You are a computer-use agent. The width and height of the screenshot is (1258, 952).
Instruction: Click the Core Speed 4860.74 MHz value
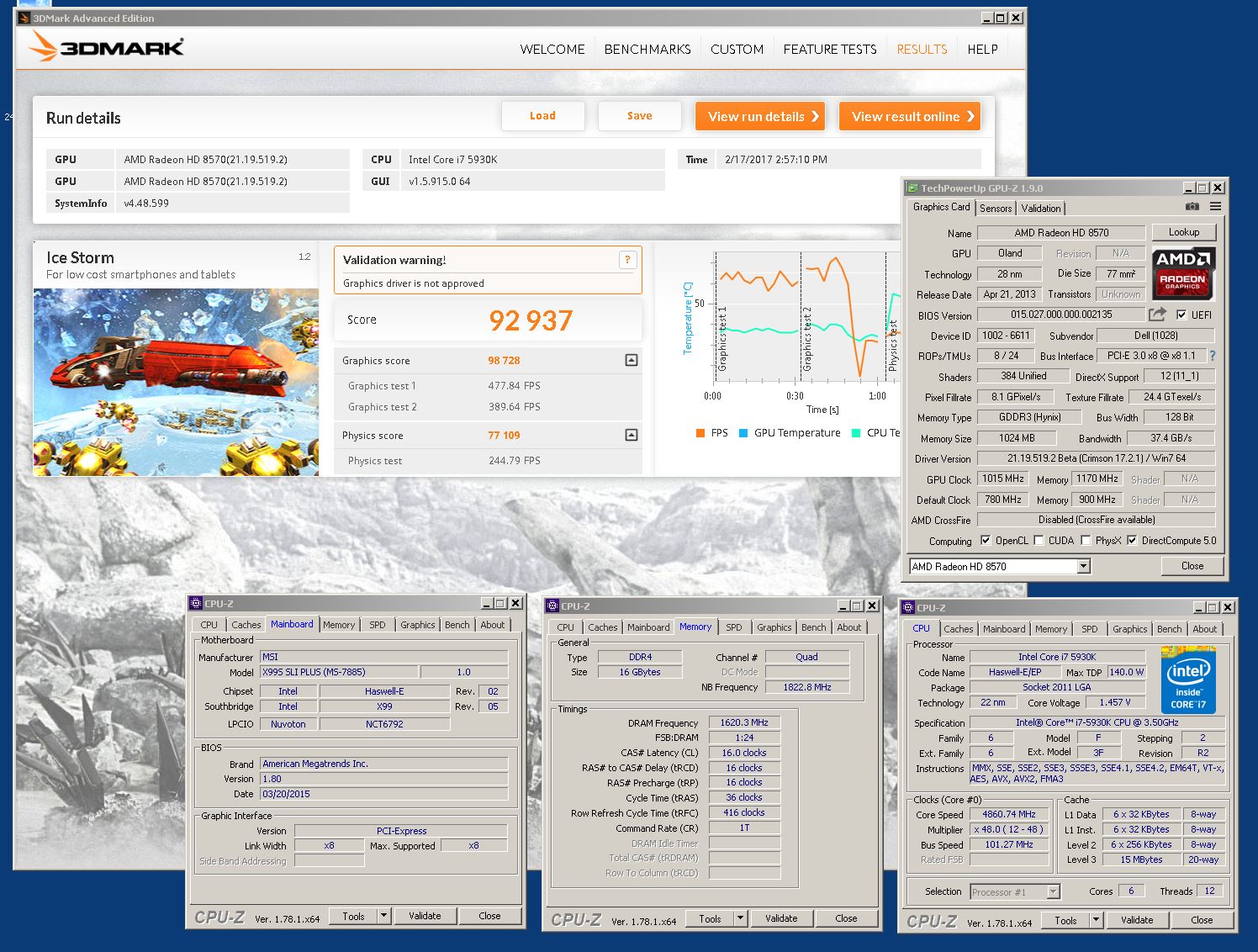click(1009, 814)
